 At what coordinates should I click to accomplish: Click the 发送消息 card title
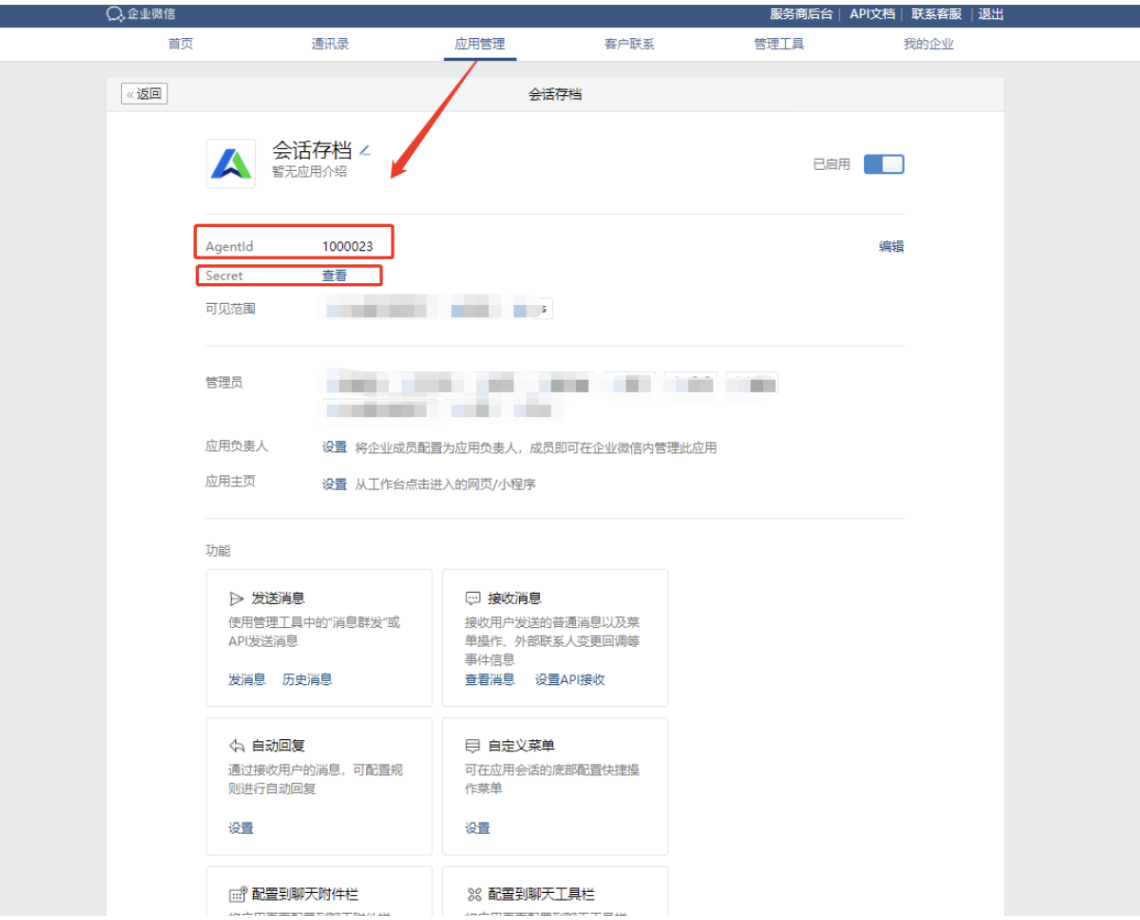point(278,599)
